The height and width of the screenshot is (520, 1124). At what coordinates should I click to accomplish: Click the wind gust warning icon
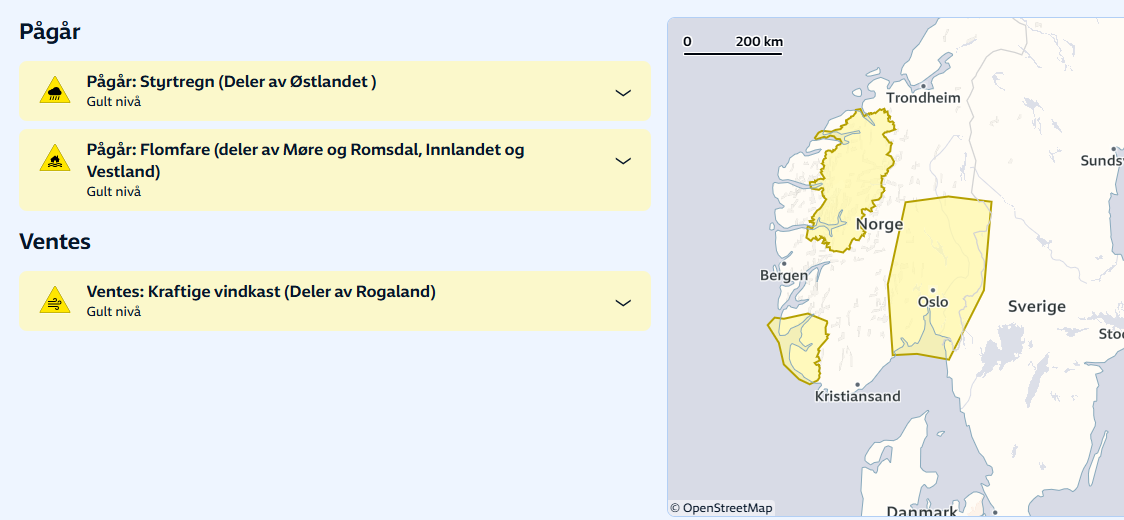tap(55, 301)
